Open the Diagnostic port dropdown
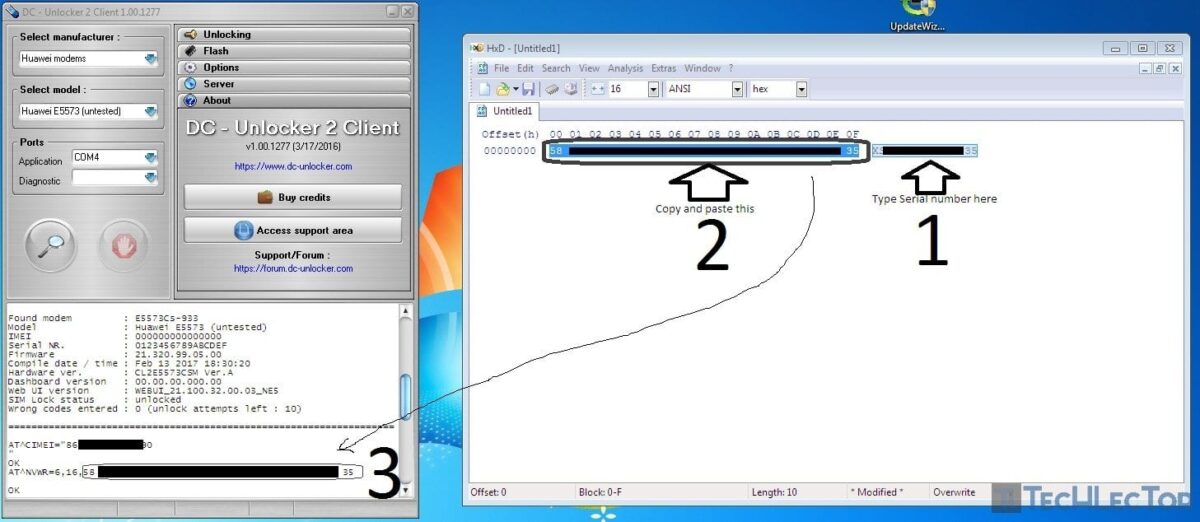1200x522 pixels. click(x=151, y=179)
